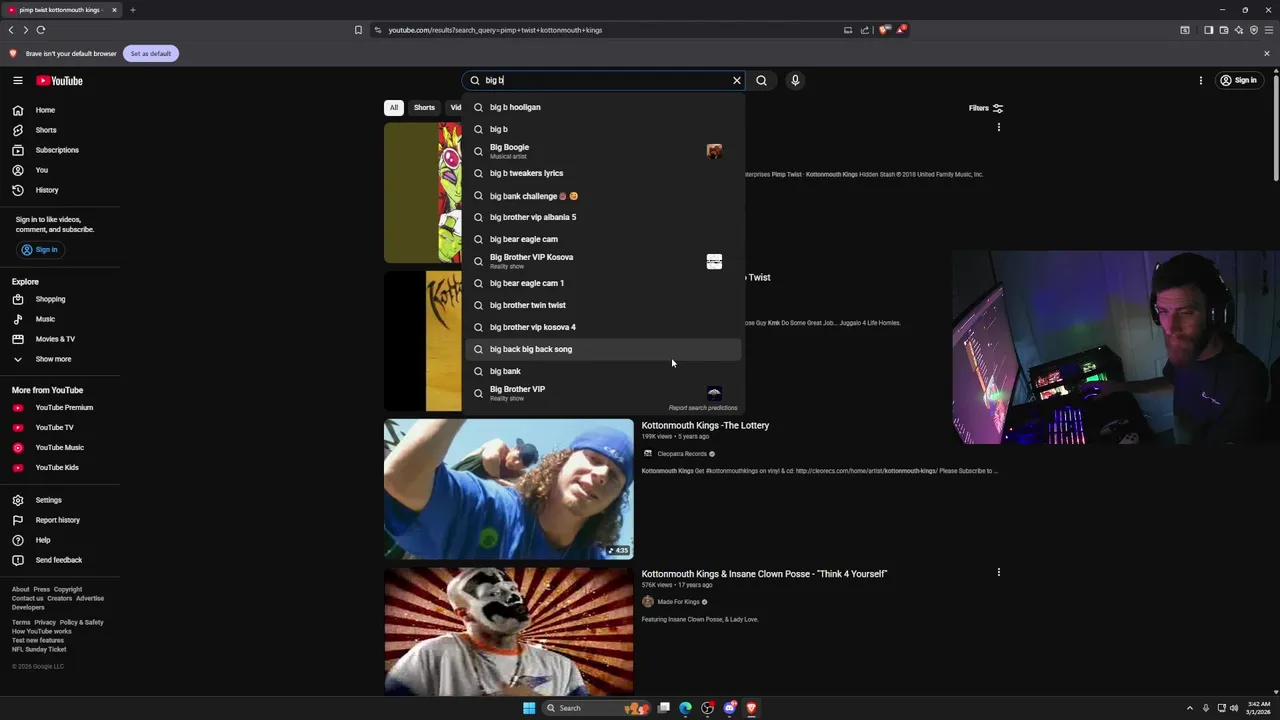
Task: Open the Discord icon in the taskbar
Action: click(x=730, y=708)
